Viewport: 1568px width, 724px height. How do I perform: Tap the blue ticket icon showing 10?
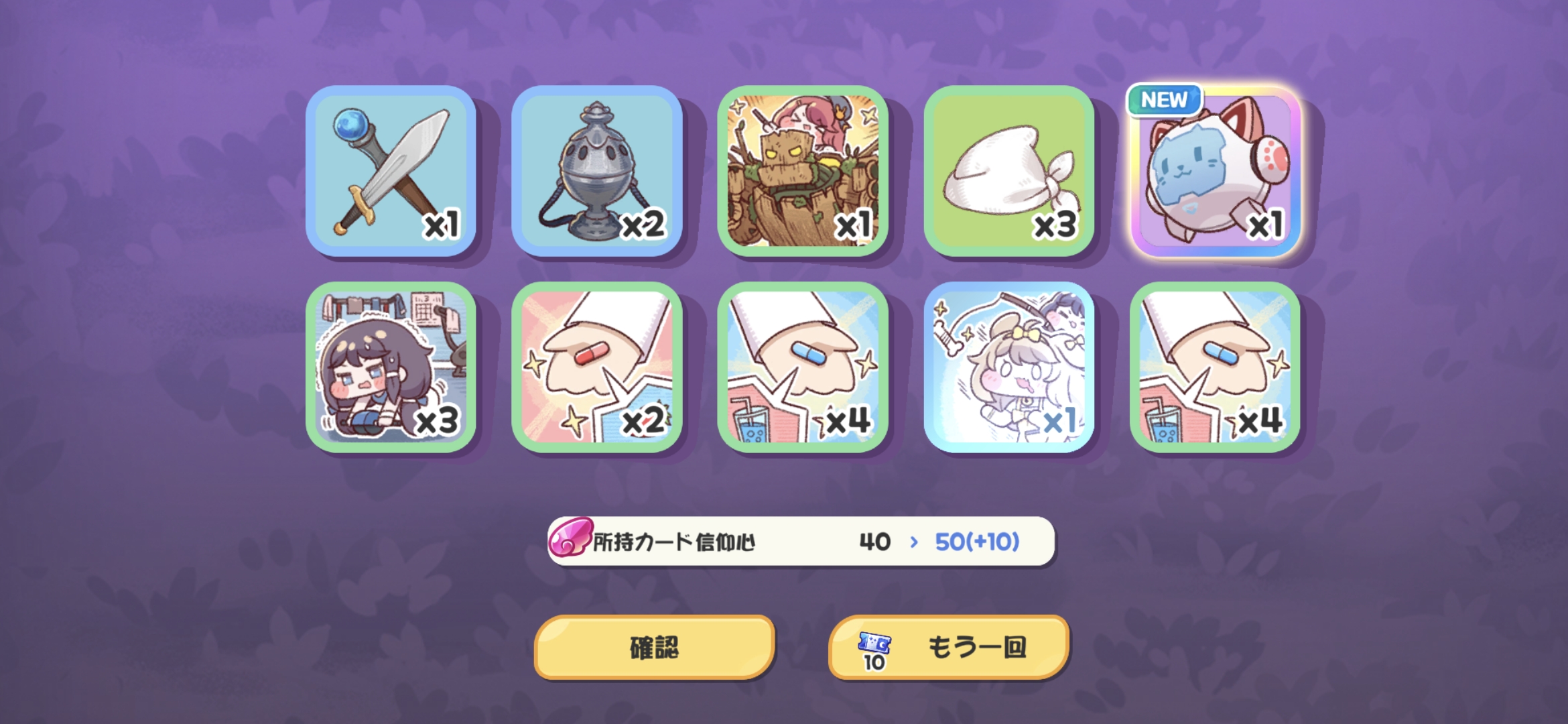(874, 651)
